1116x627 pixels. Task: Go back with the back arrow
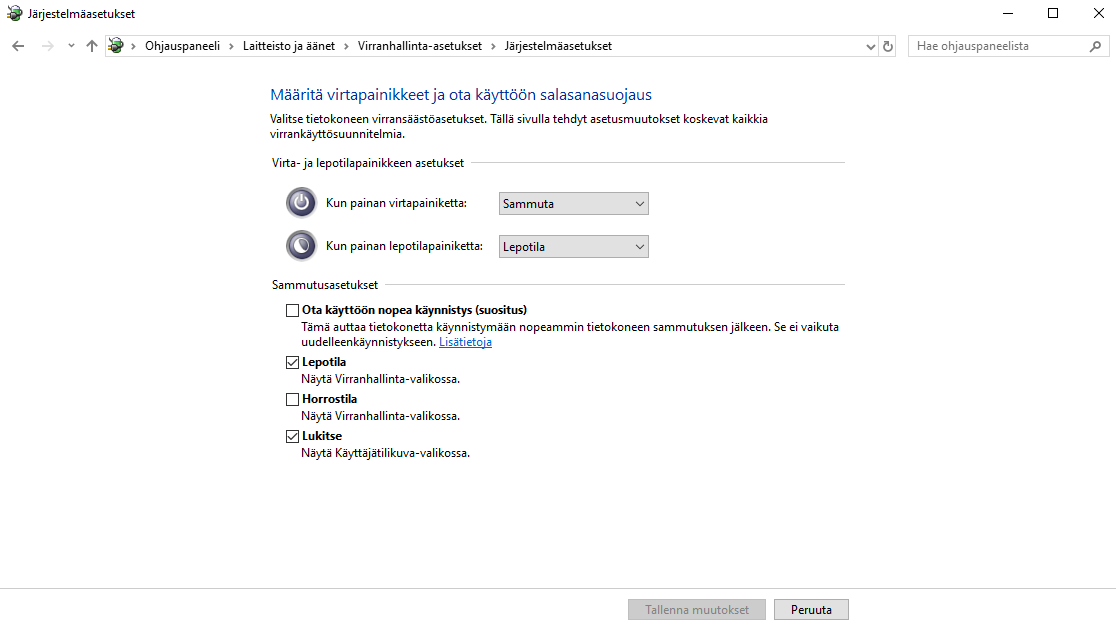tap(19, 46)
